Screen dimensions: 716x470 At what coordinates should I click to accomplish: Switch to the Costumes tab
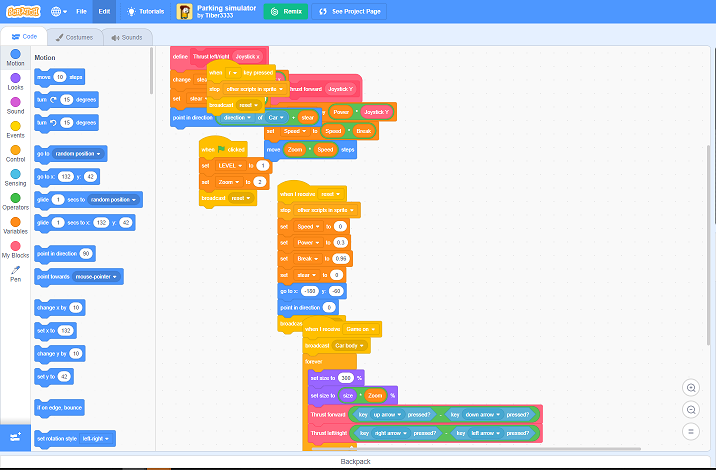coord(73,37)
